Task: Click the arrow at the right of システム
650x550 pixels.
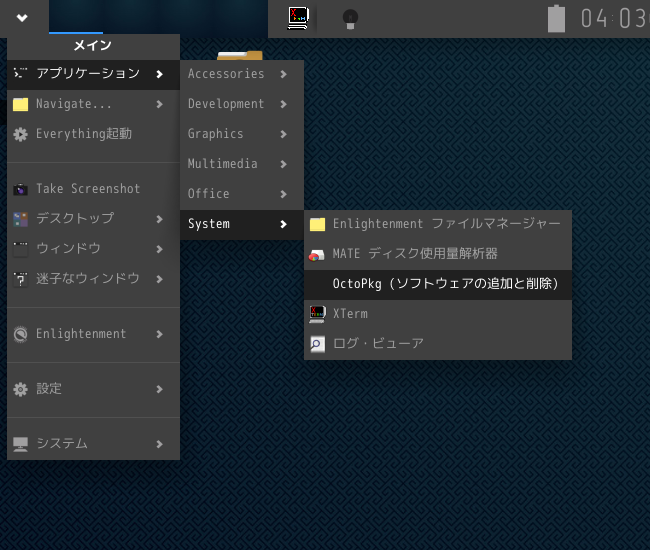Action: click(160, 444)
